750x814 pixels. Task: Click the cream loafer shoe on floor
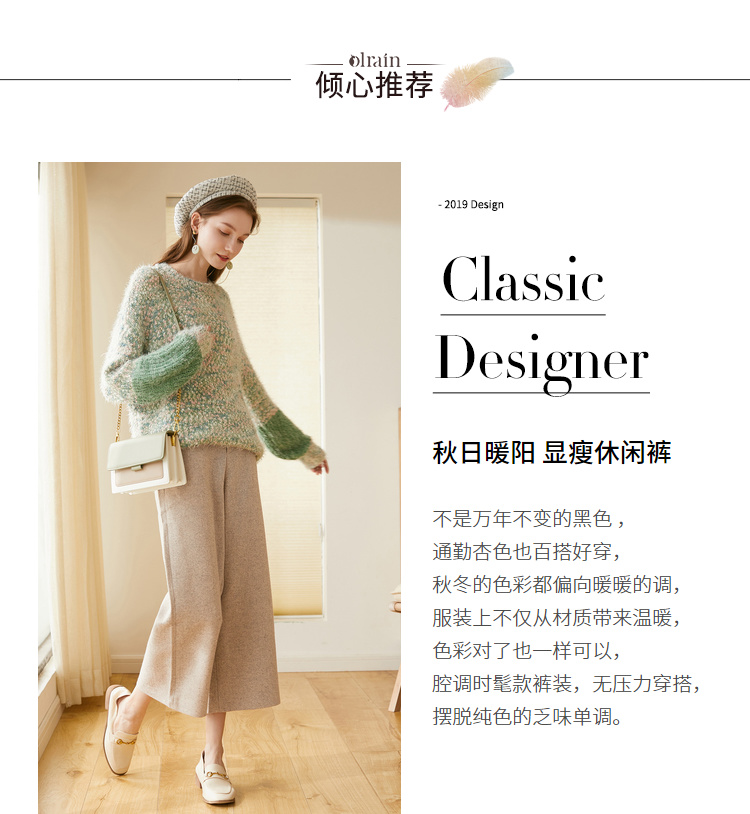[215, 779]
